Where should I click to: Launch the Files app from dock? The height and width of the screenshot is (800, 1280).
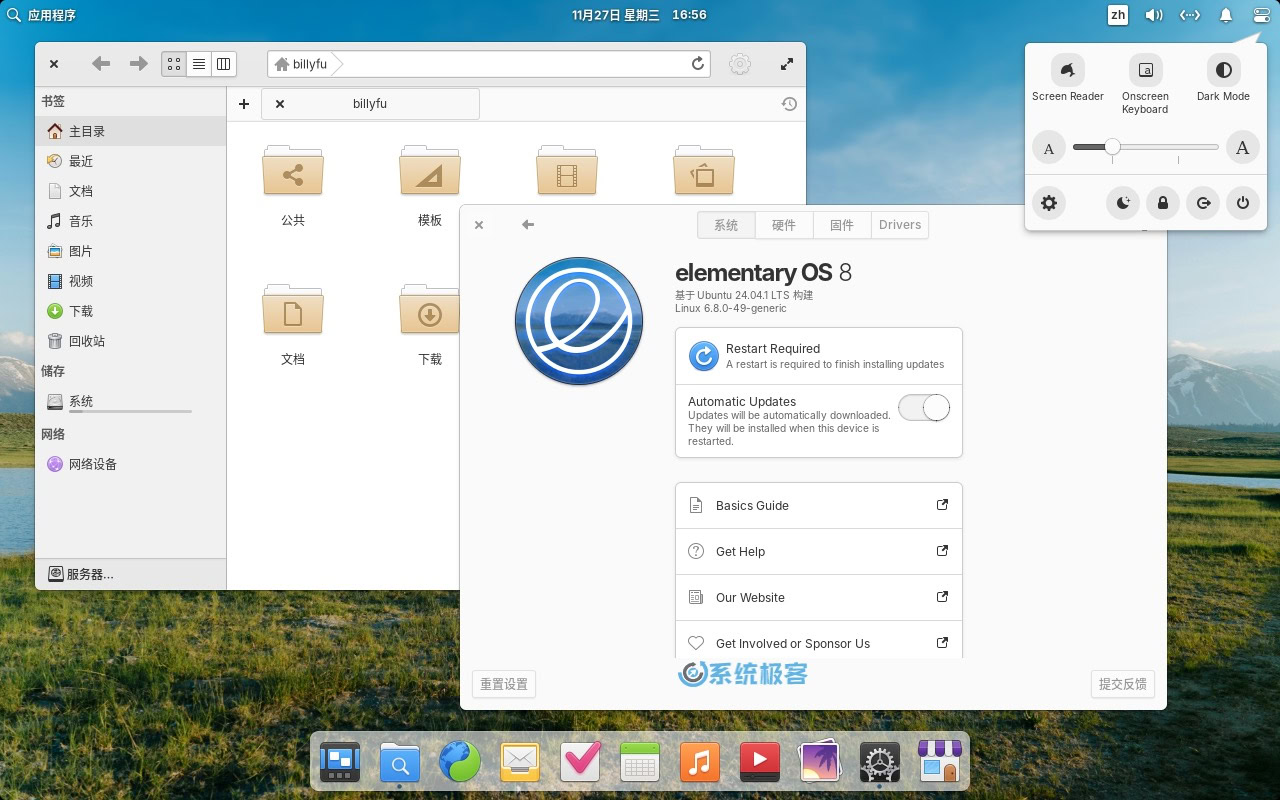click(400, 763)
